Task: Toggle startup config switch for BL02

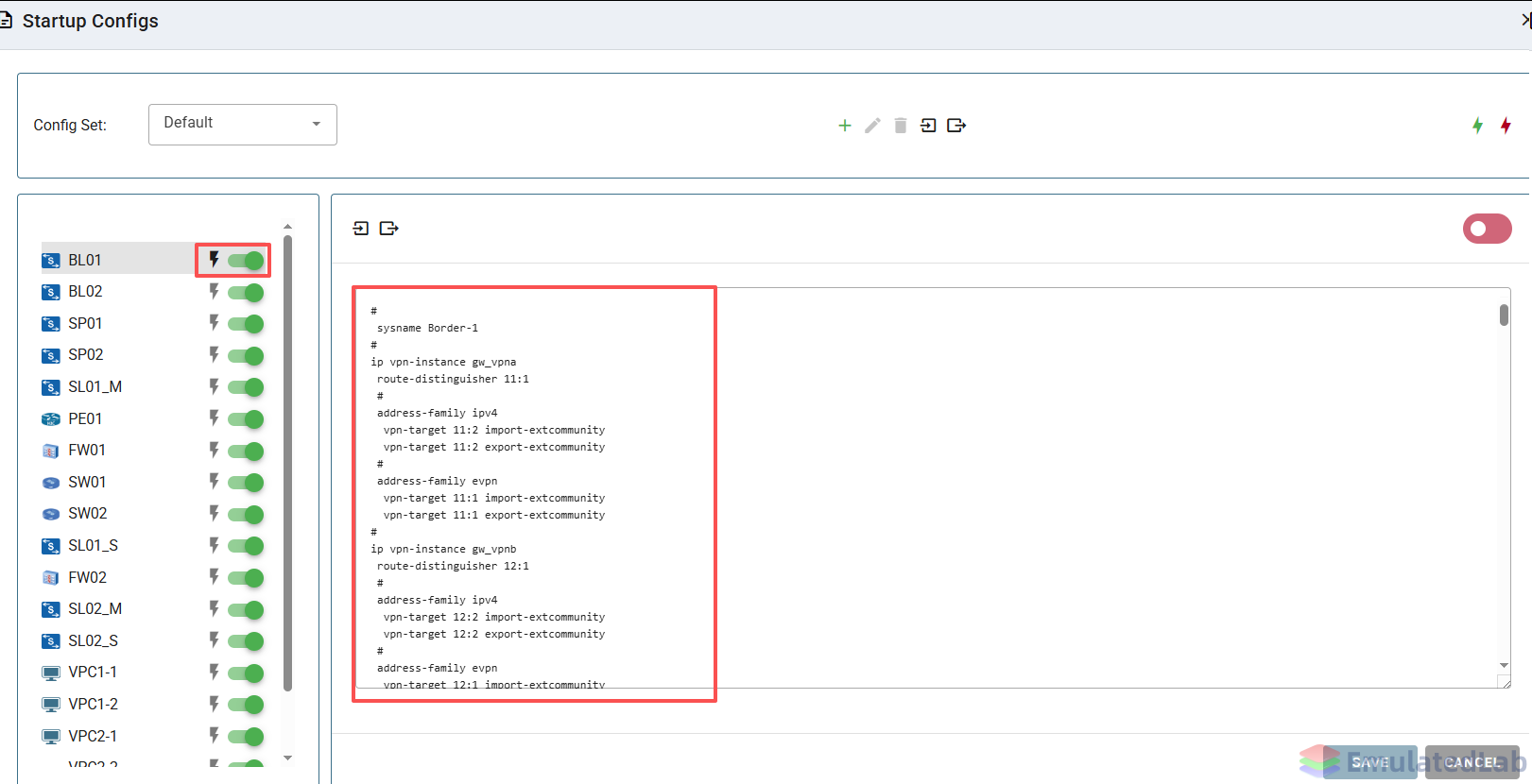Action: coord(246,293)
